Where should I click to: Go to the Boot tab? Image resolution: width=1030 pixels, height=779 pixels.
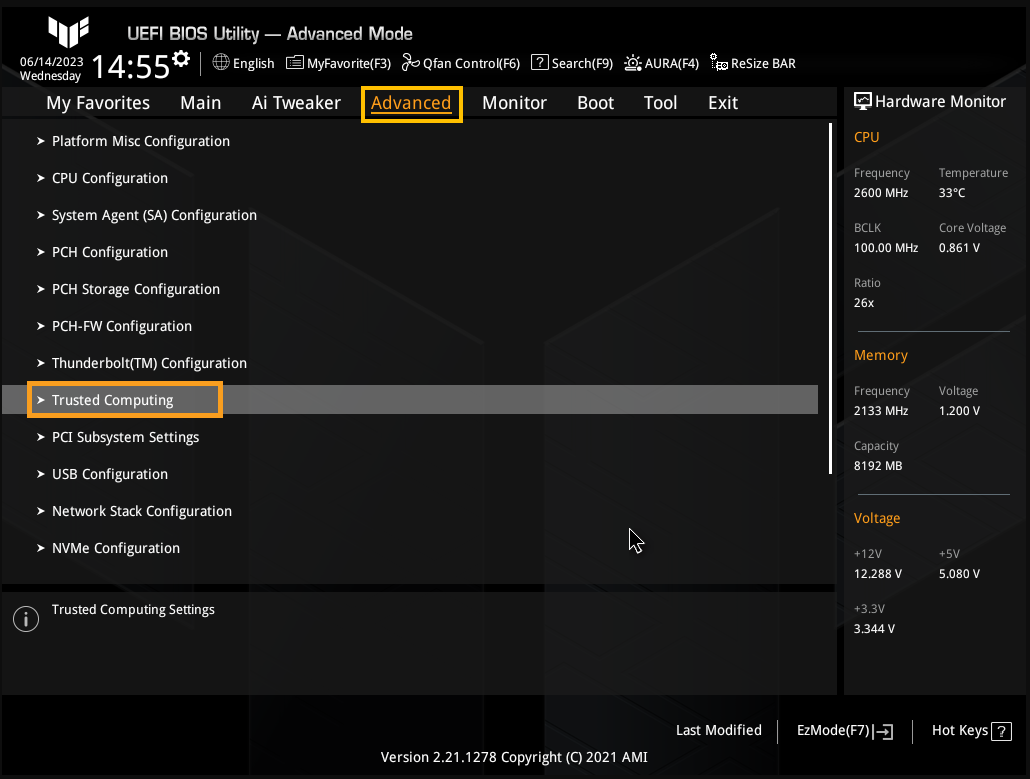[595, 102]
